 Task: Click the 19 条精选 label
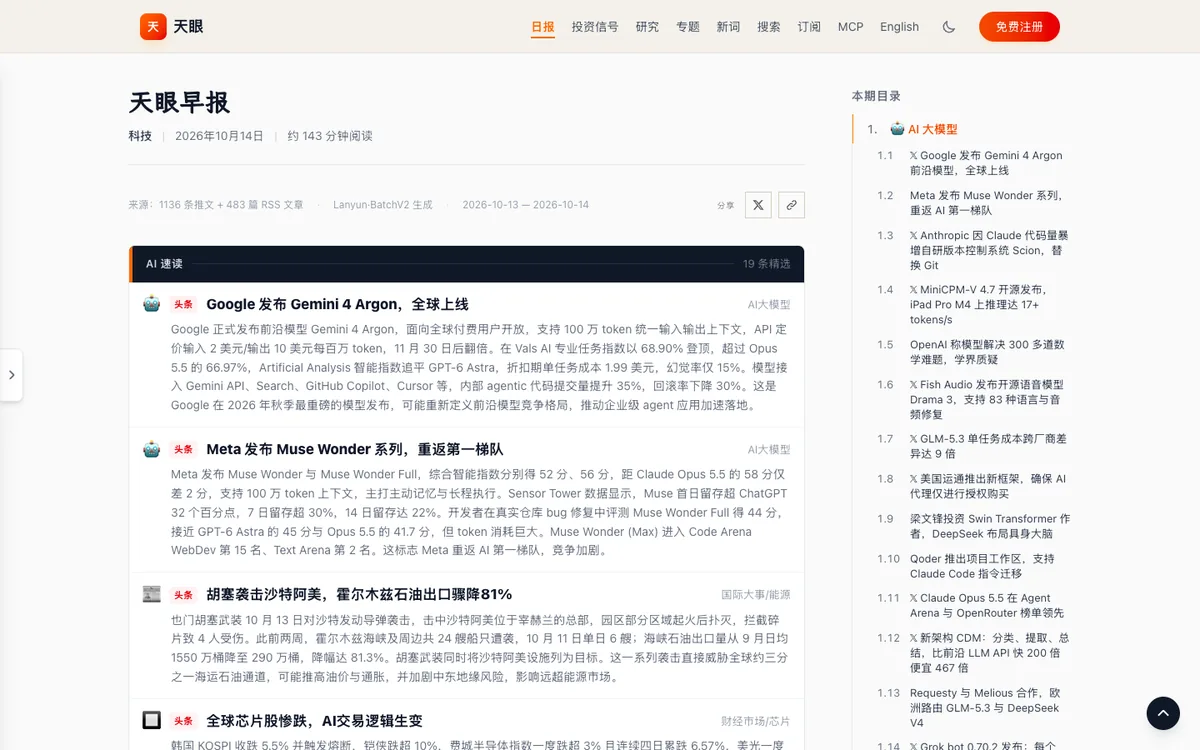click(x=767, y=264)
